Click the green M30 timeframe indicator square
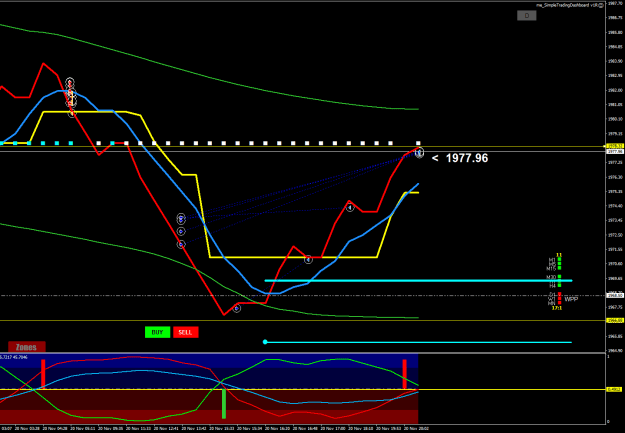 coord(560,276)
